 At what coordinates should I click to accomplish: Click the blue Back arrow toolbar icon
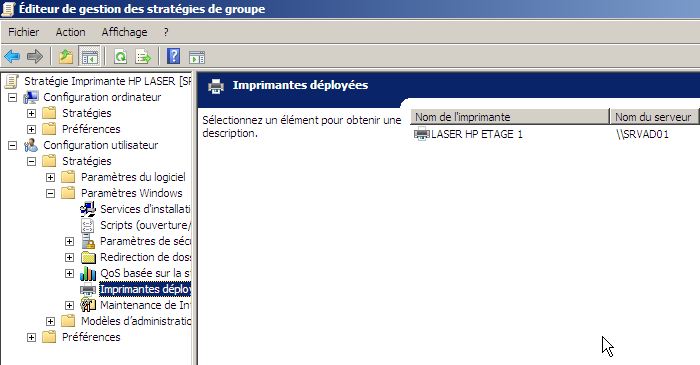(12, 57)
